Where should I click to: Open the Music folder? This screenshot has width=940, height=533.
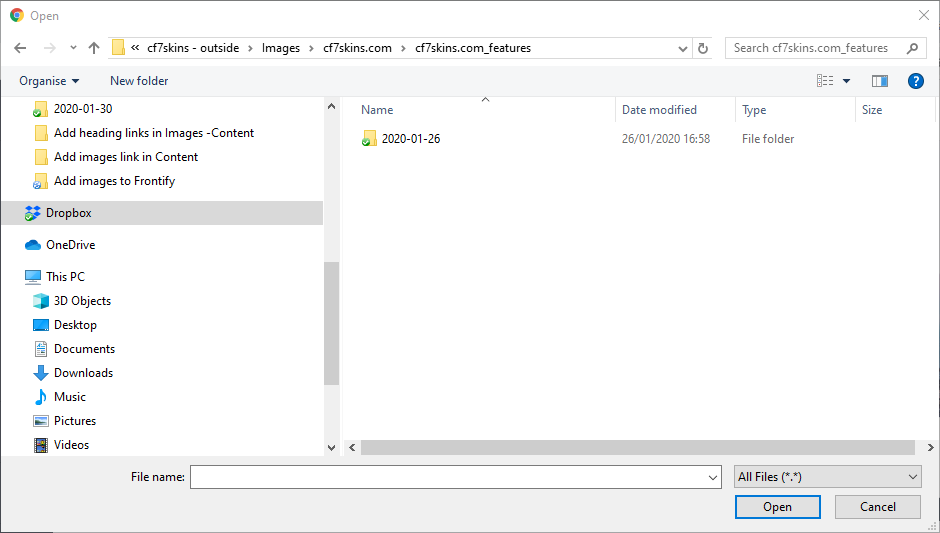69,397
